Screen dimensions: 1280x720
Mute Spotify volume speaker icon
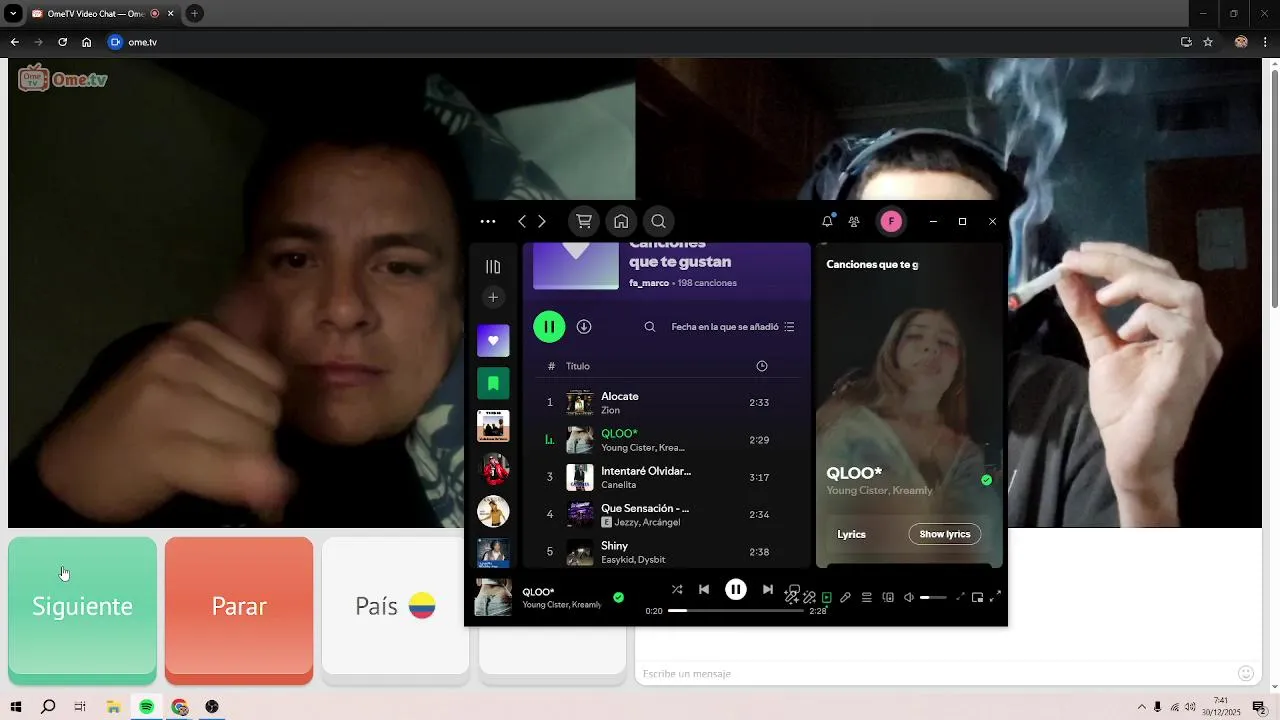[x=909, y=598]
